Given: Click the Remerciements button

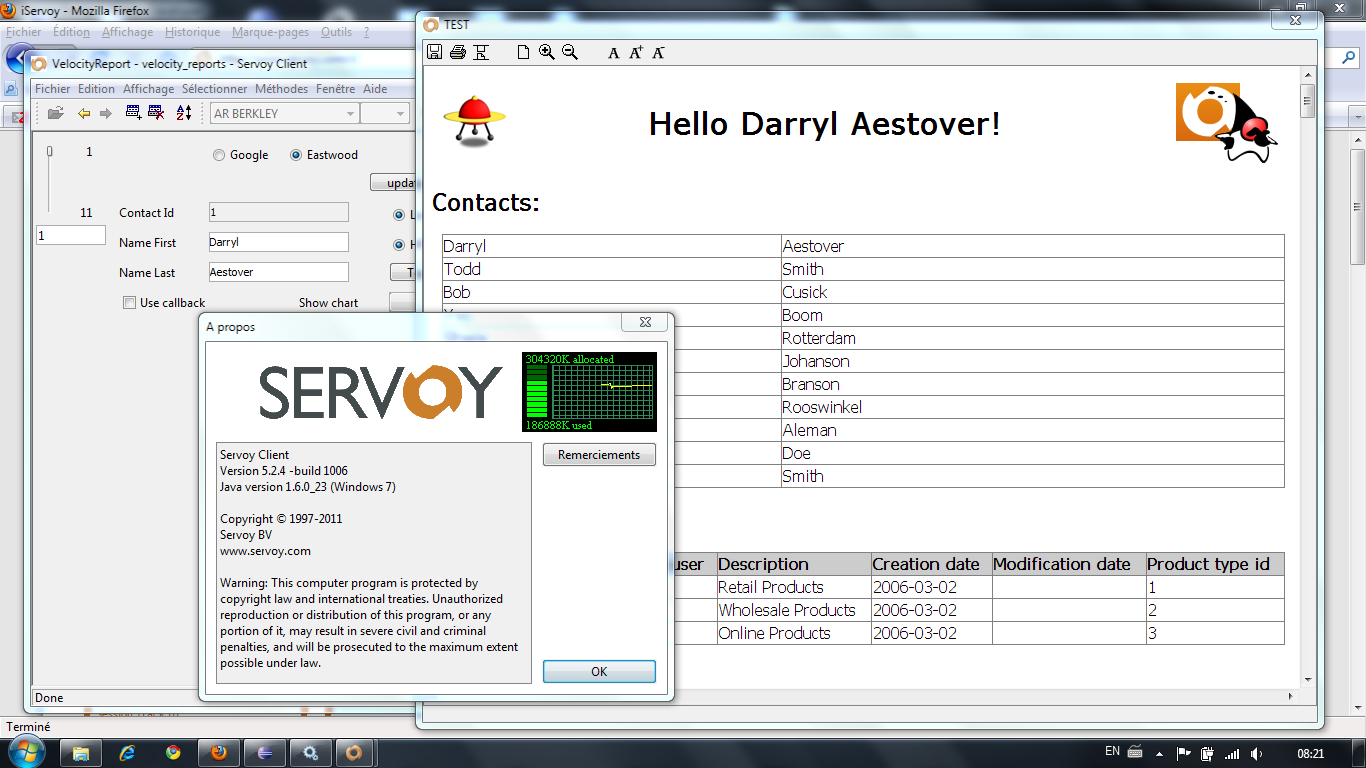Looking at the screenshot, I should pos(599,455).
